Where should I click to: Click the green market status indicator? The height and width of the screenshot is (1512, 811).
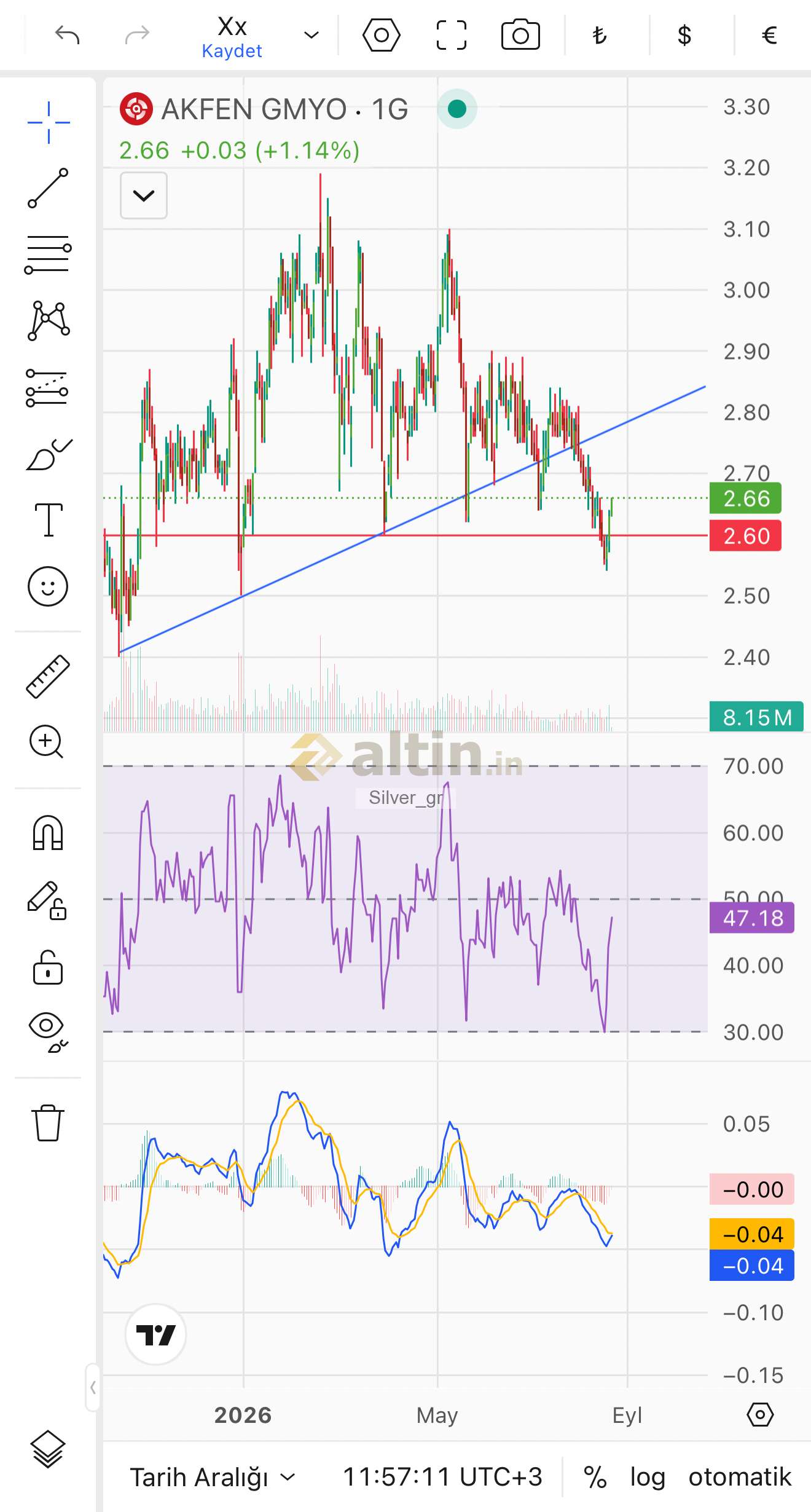coord(457,109)
